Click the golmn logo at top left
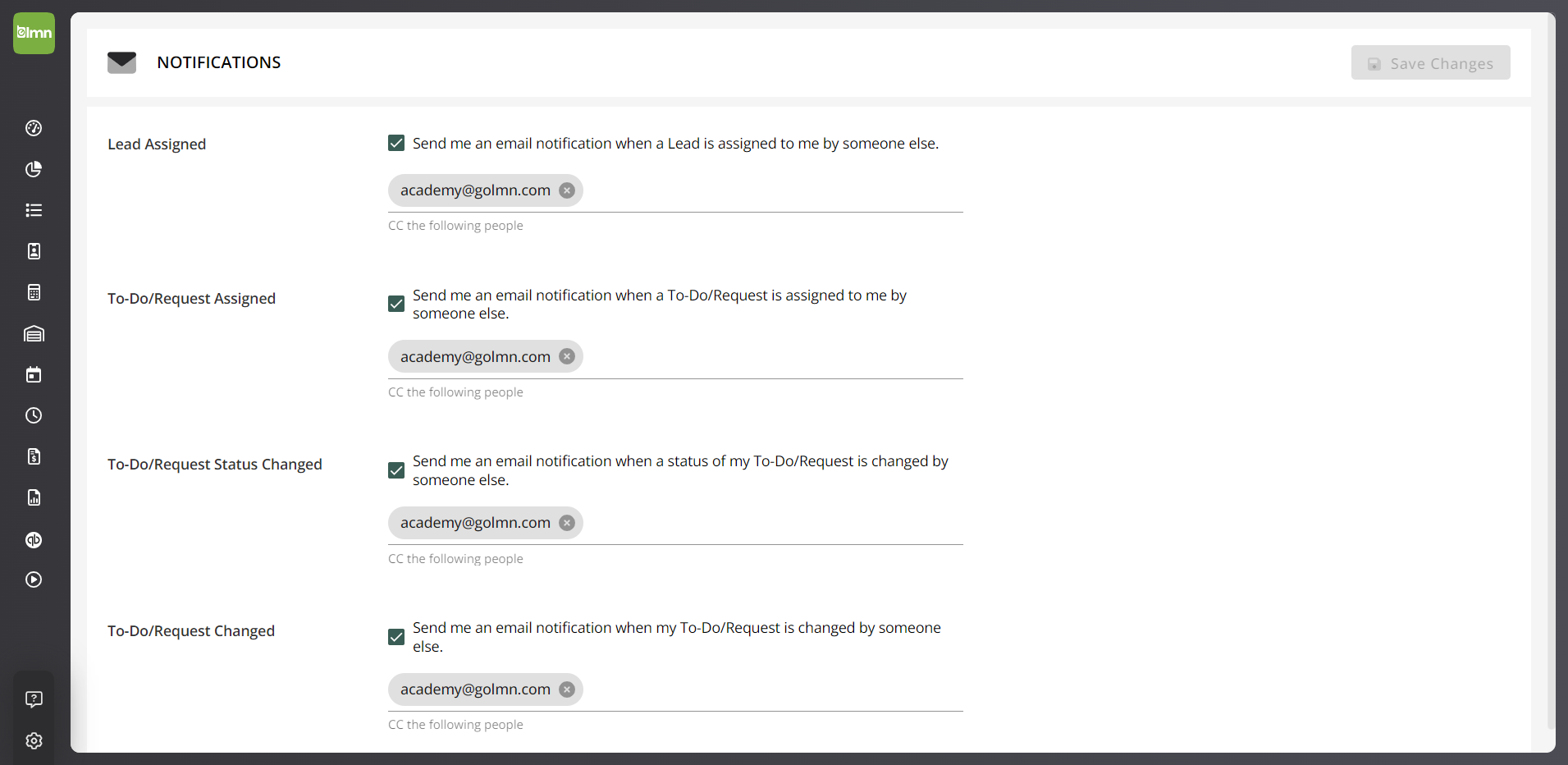Viewport: 1568px width, 765px height. tap(34, 33)
